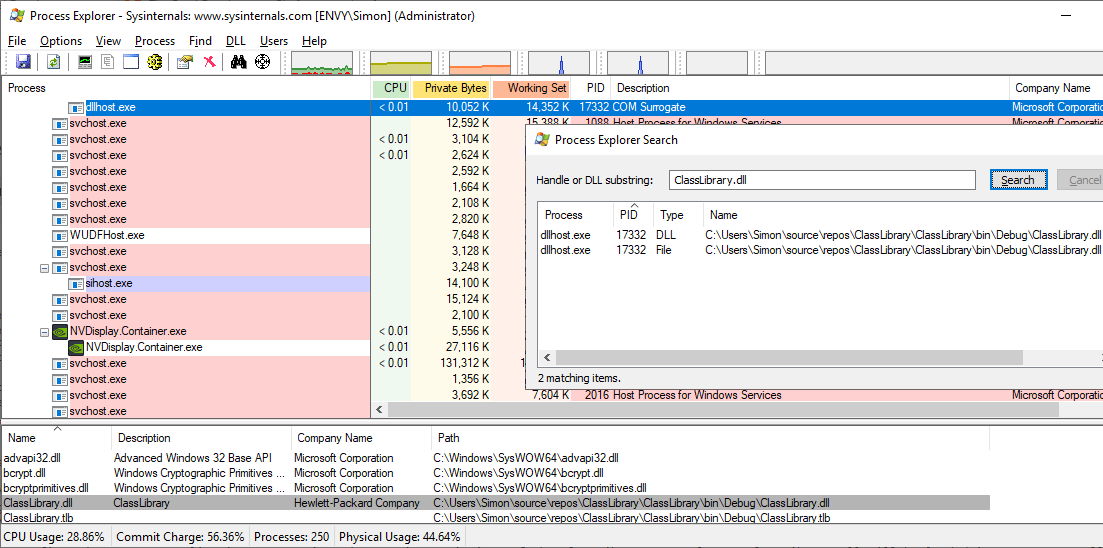This screenshot has width=1103, height=548.
Task: Click the yellow gear DLL/handles view icon
Action: (x=154, y=62)
